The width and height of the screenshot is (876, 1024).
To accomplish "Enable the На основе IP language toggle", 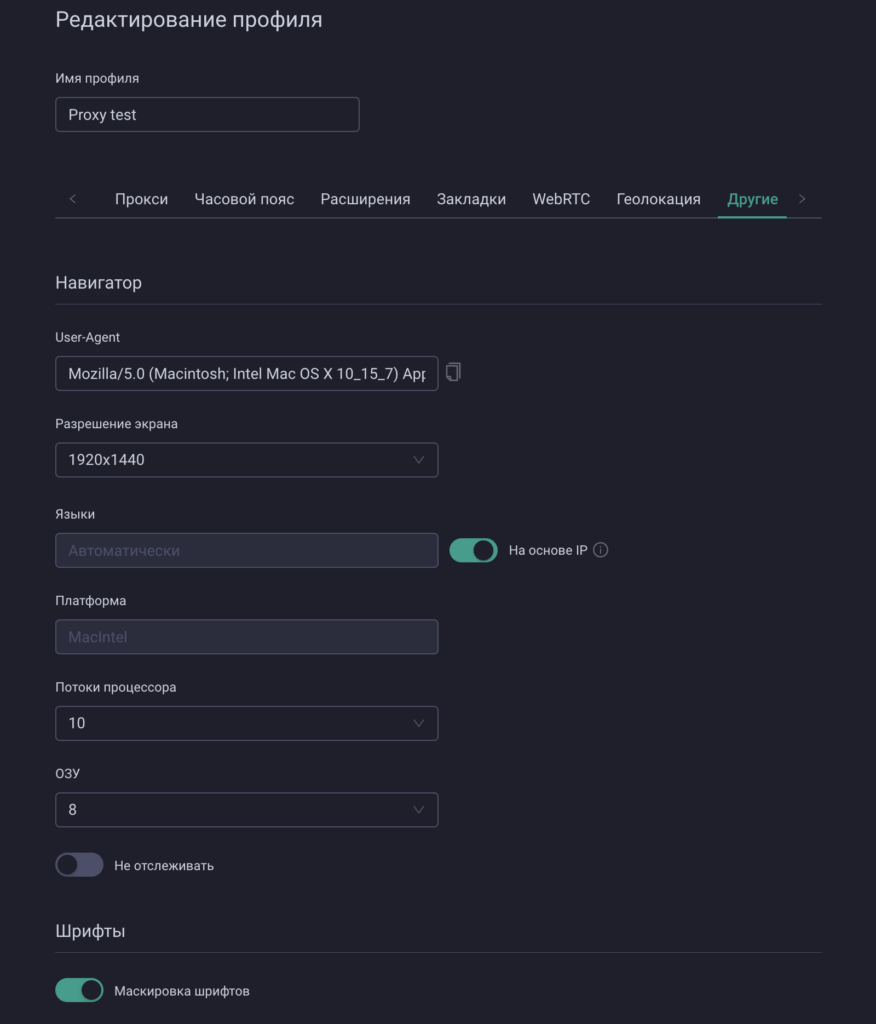I will 473,550.
